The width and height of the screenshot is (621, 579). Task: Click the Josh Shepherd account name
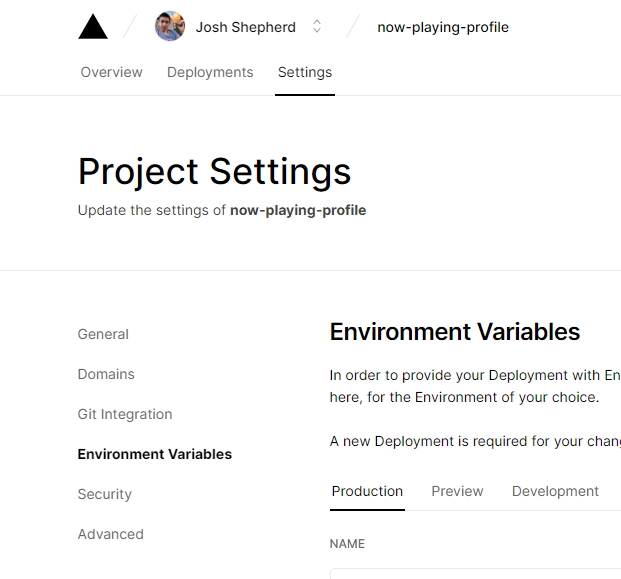point(245,27)
